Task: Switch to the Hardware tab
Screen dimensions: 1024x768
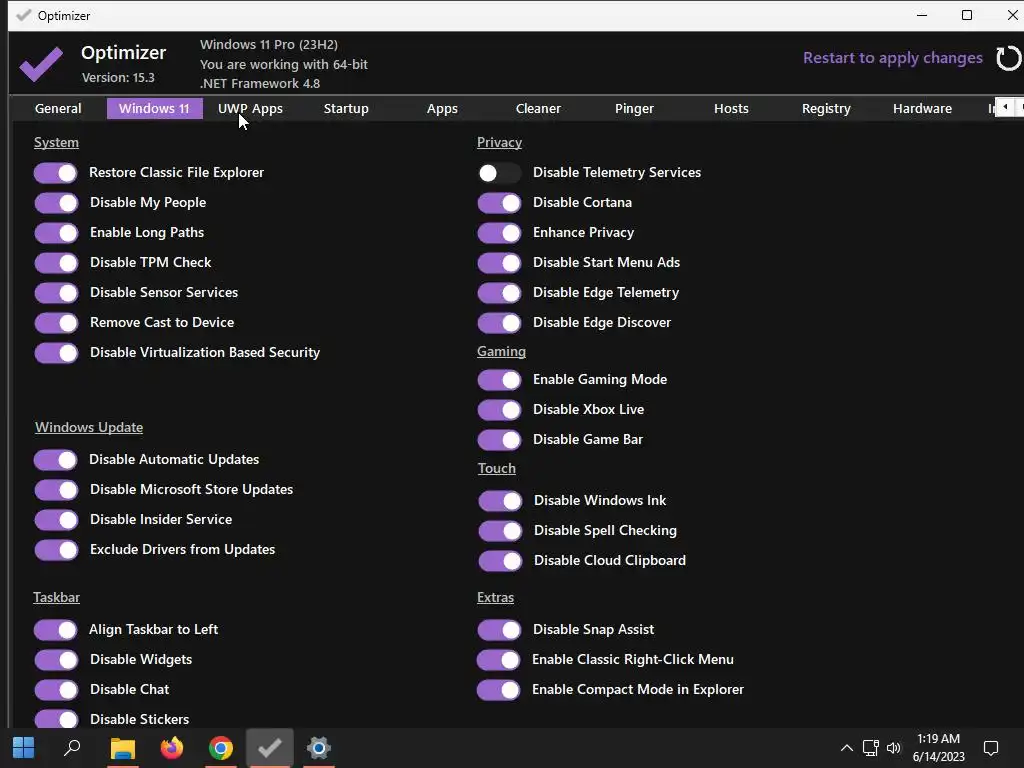Action: [922, 108]
